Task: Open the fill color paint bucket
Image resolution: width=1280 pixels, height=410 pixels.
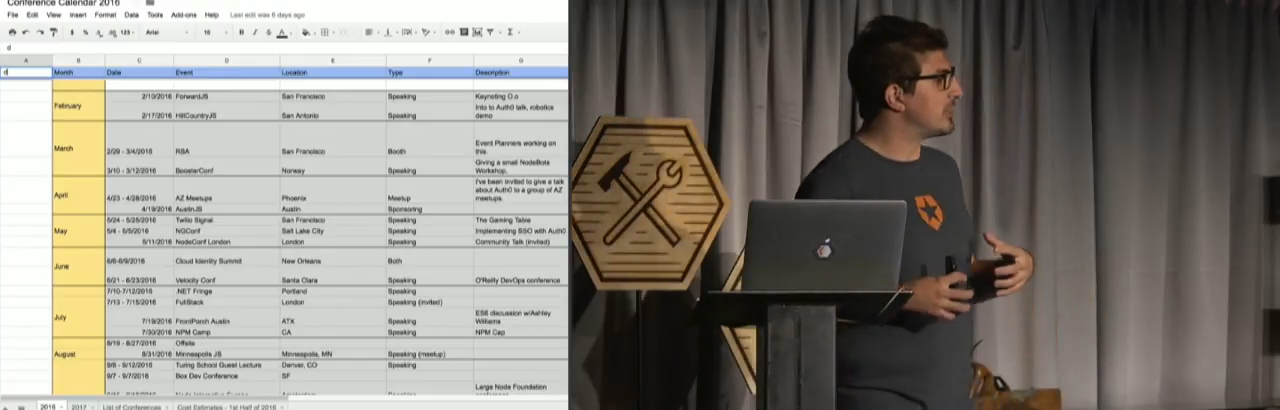Action: click(x=306, y=33)
